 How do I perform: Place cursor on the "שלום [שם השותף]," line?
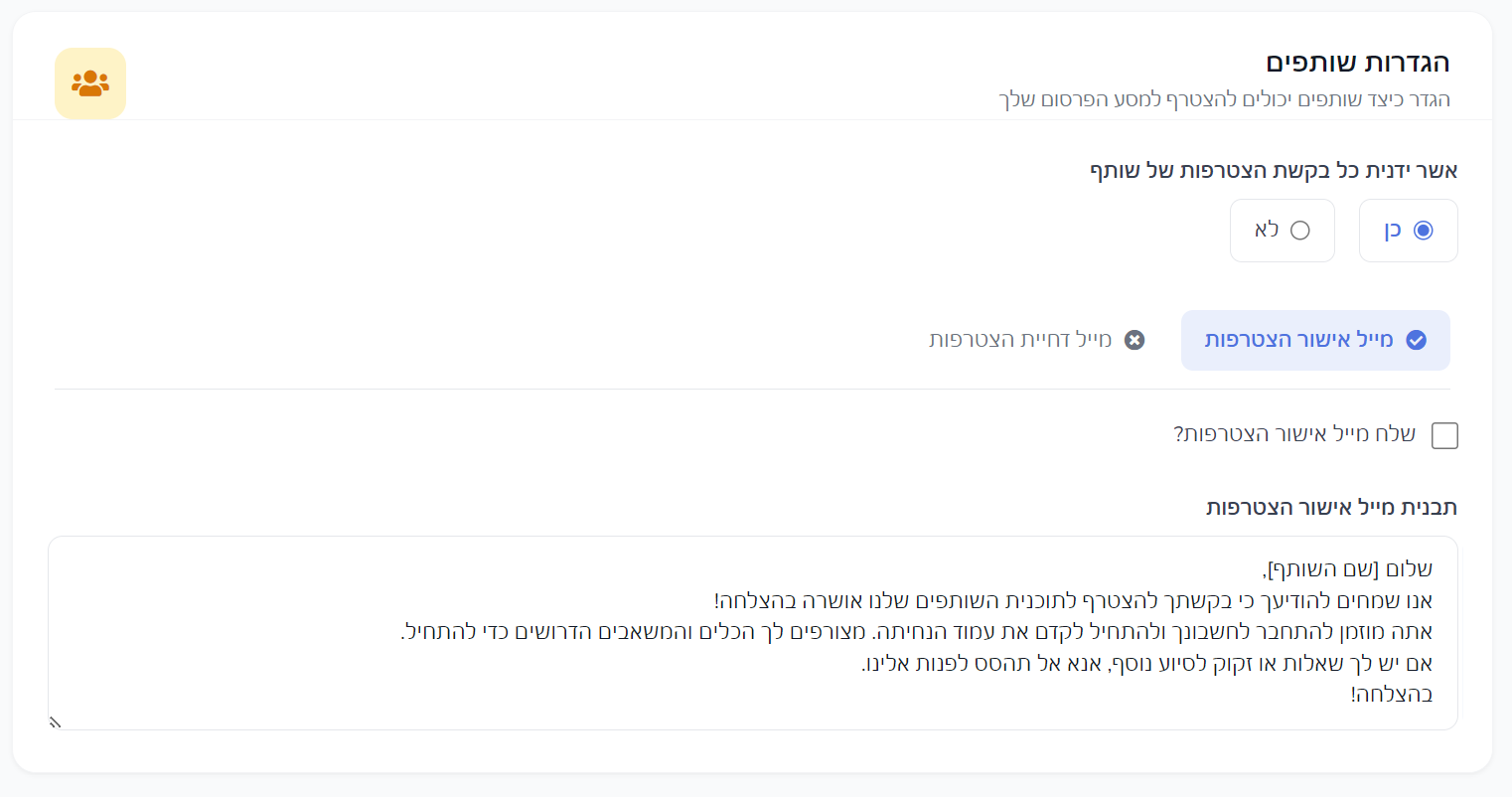pyautogui.click(x=1349, y=569)
